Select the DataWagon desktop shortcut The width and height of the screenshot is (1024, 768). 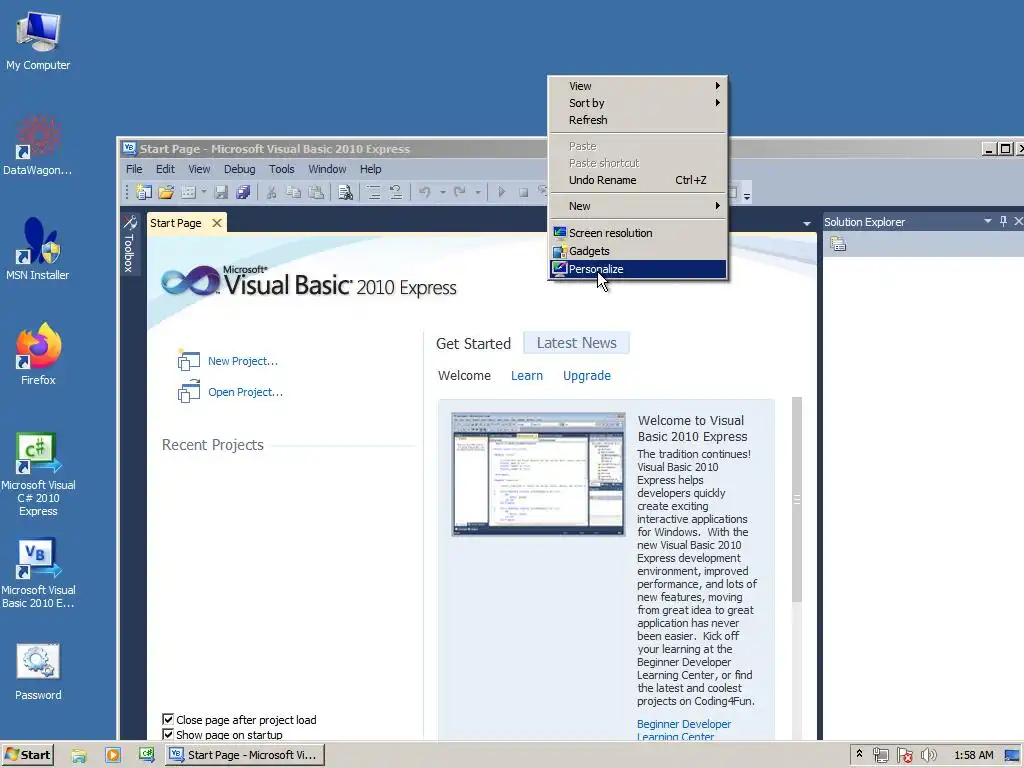point(38,145)
